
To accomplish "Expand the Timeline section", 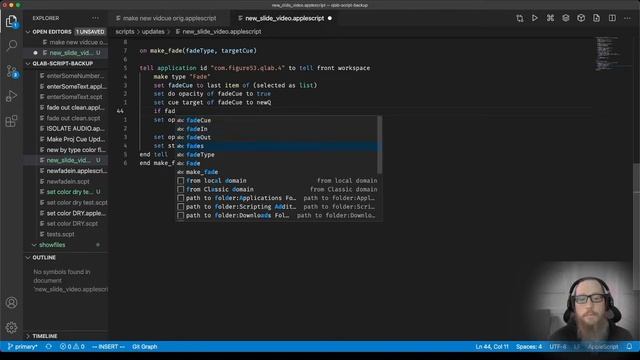I will [45, 336].
